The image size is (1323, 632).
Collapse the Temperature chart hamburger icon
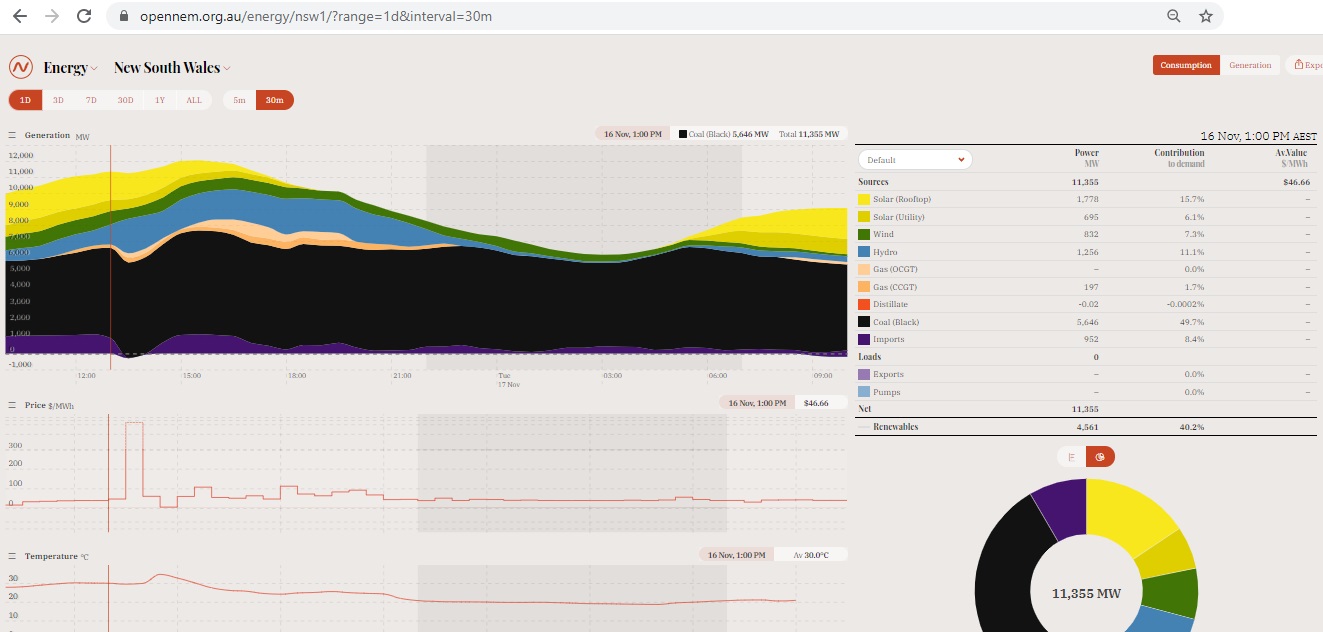(13, 556)
